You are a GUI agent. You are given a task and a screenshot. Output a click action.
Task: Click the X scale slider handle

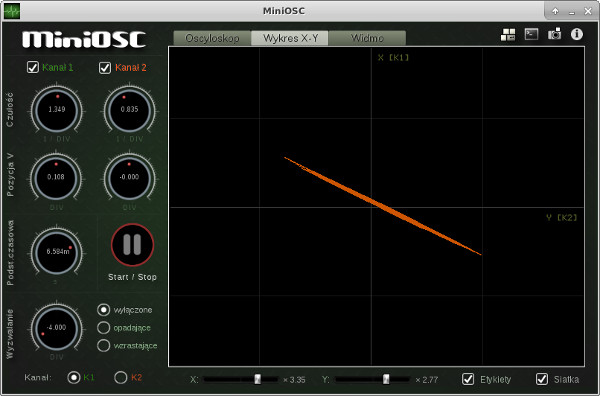click(258, 379)
